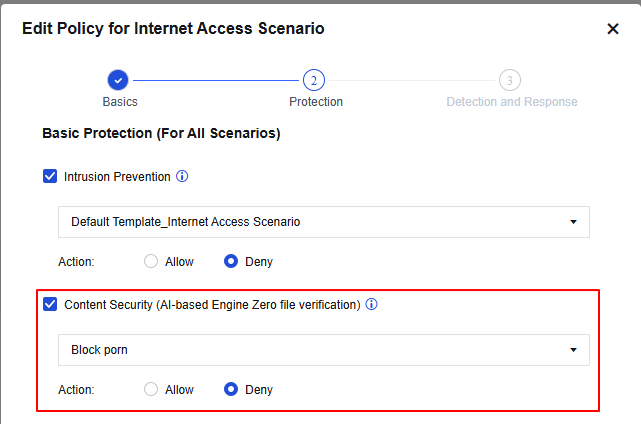Click the Intrusion Prevention label text
This screenshot has width=641, height=424.
(x=117, y=177)
